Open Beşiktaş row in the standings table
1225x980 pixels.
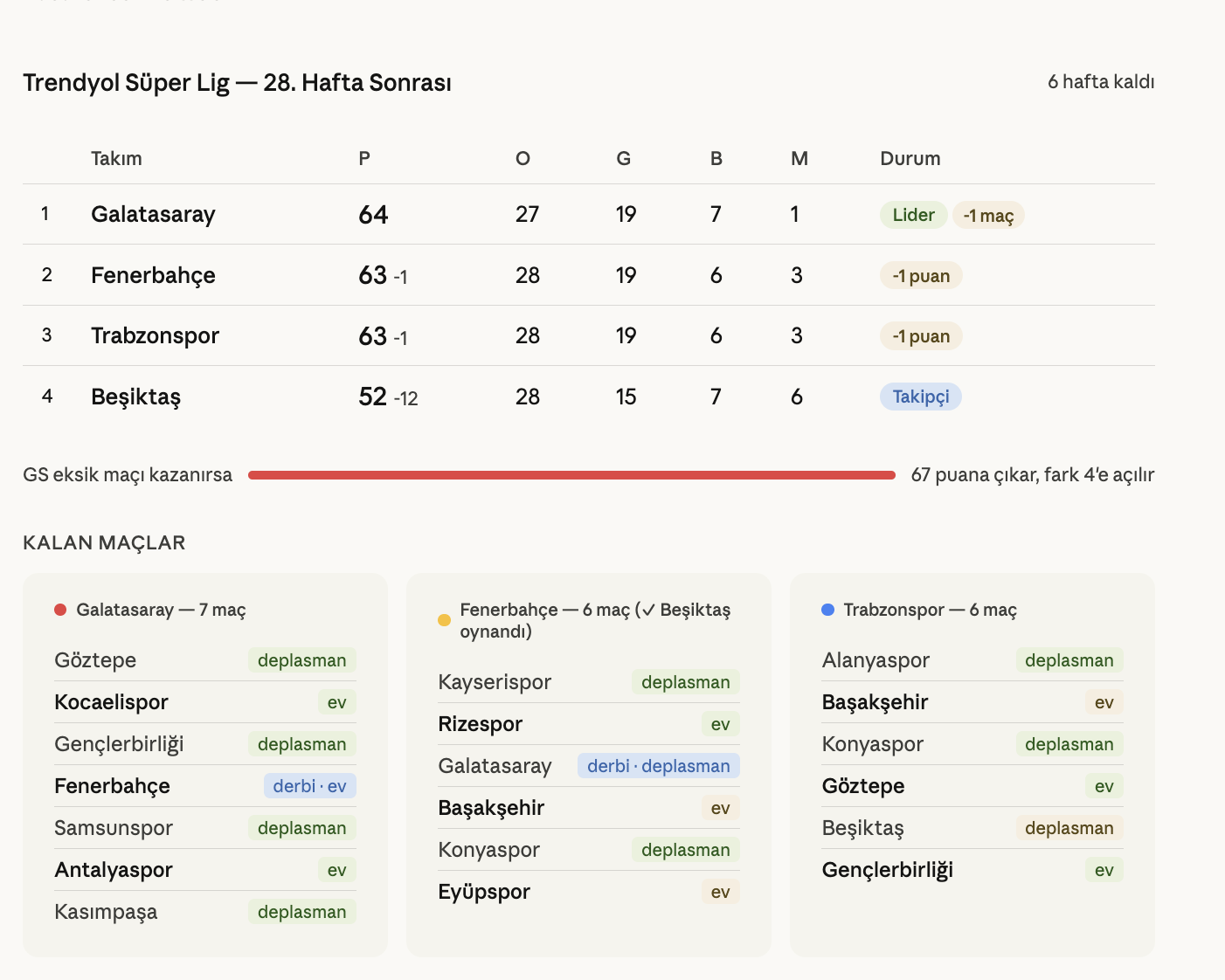(135, 397)
